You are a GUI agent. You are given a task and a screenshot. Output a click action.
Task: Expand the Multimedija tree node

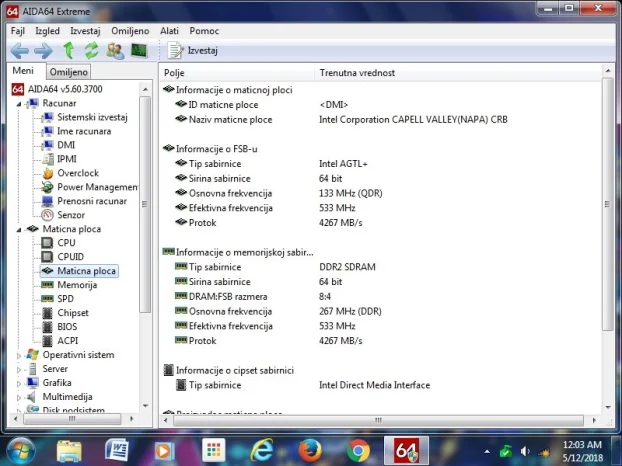point(19,397)
